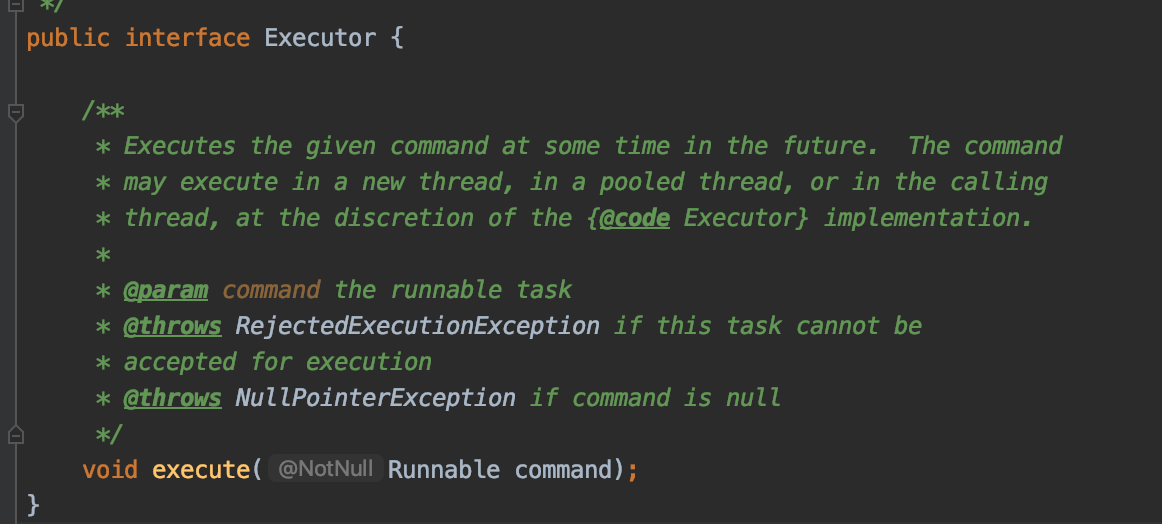
Task: Click the @throws tag before NullPointerException
Action: tap(172, 398)
